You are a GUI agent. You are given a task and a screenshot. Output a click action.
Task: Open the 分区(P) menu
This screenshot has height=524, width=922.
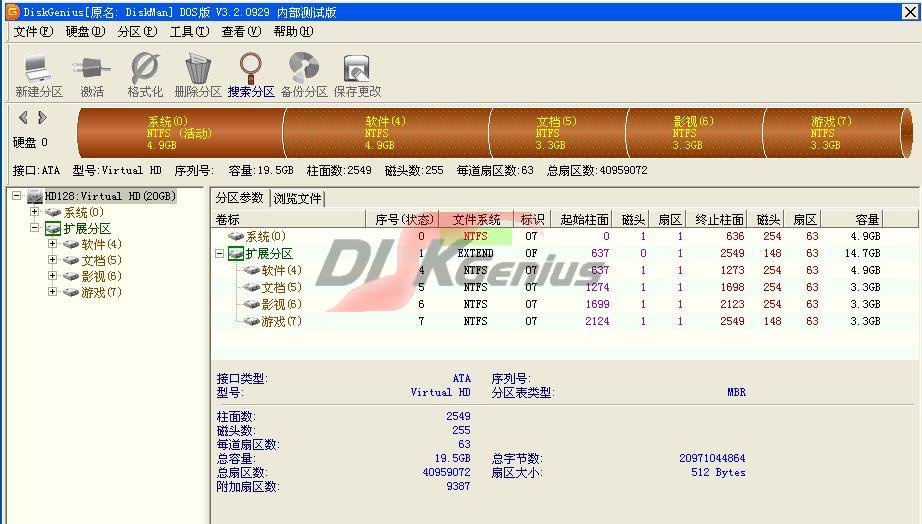[x=137, y=31]
